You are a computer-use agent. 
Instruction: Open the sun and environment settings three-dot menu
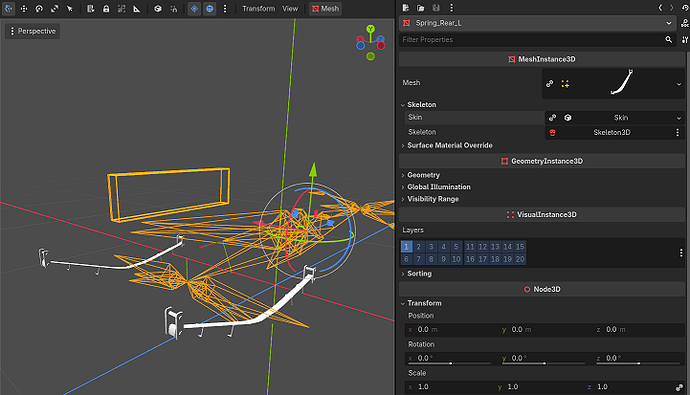tap(225, 8)
